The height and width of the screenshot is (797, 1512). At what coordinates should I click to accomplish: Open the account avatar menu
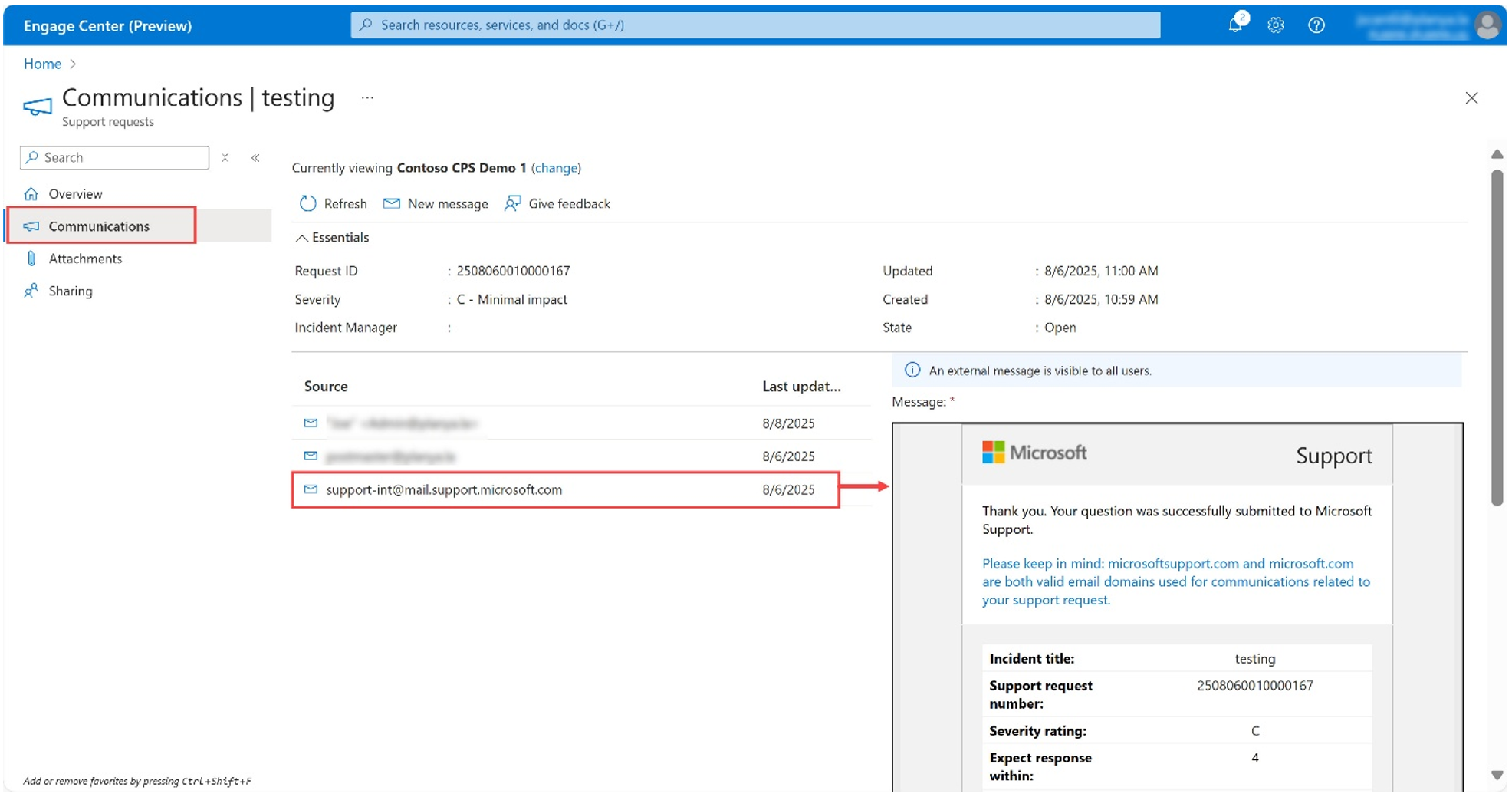(1487, 25)
